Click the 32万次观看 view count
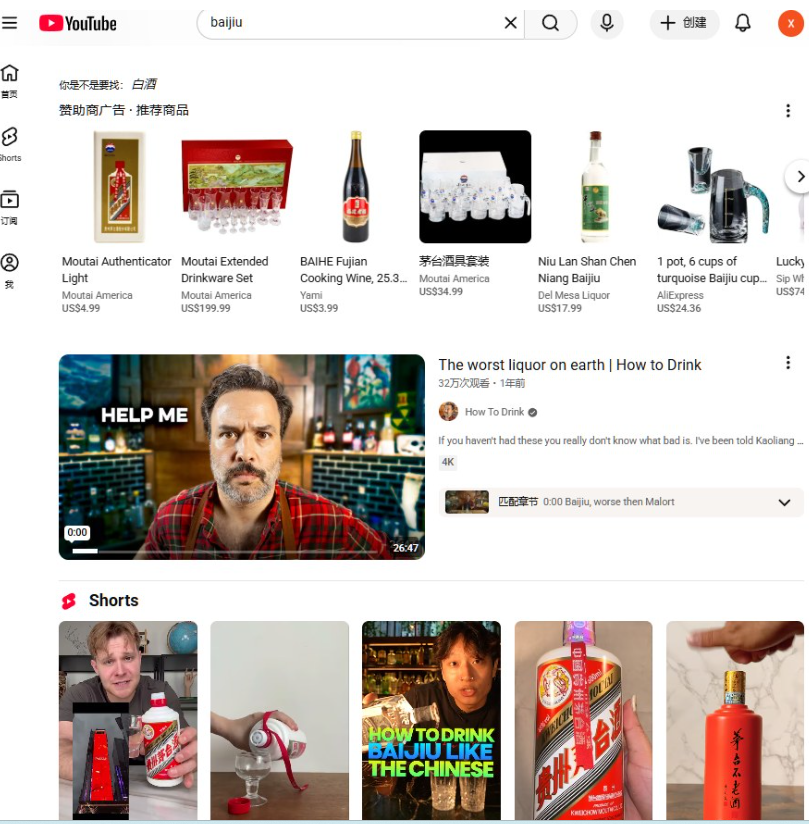This screenshot has height=824, width=809. [x=464, y=383]
